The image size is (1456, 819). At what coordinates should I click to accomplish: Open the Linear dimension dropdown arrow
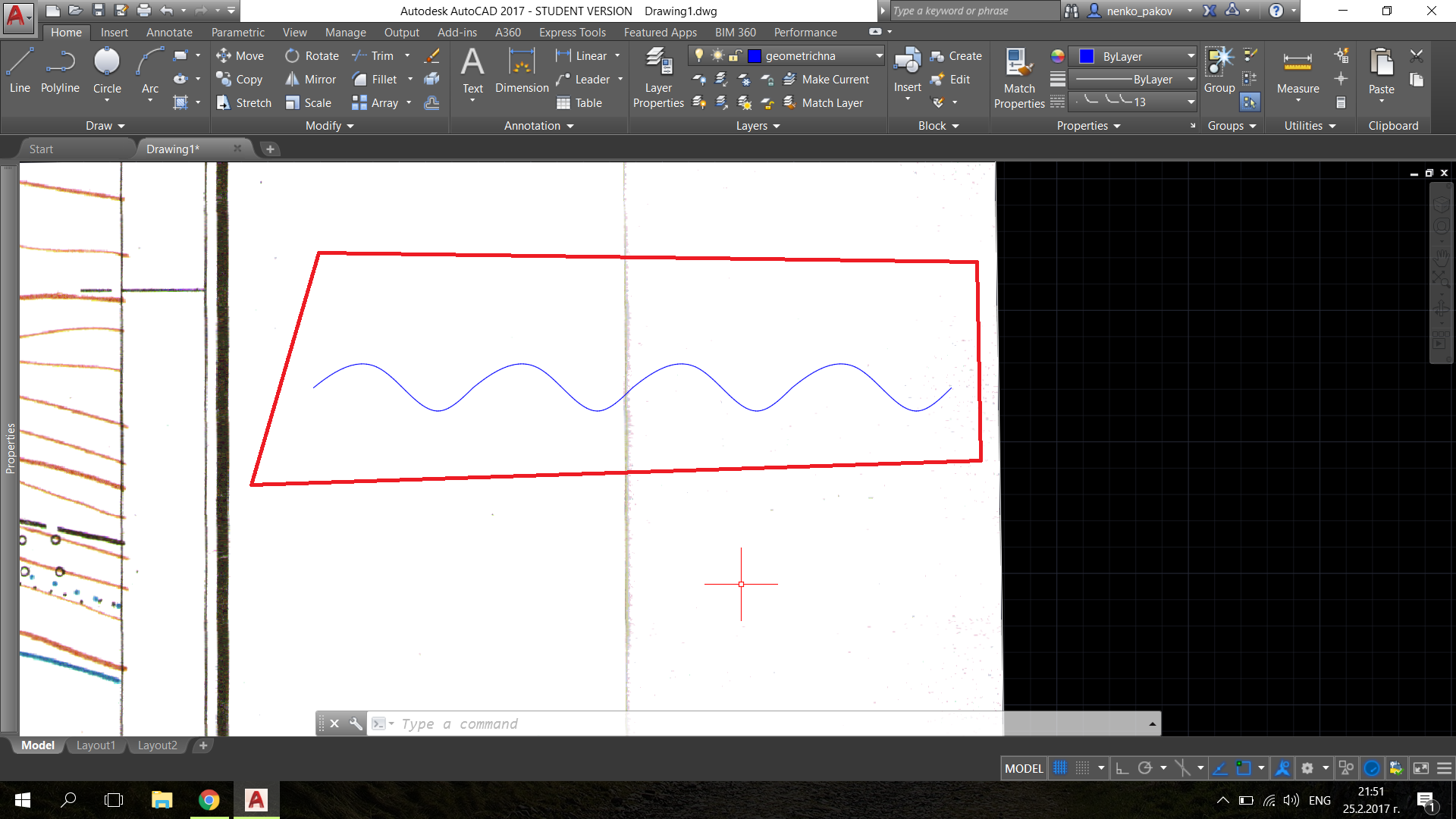617,56
